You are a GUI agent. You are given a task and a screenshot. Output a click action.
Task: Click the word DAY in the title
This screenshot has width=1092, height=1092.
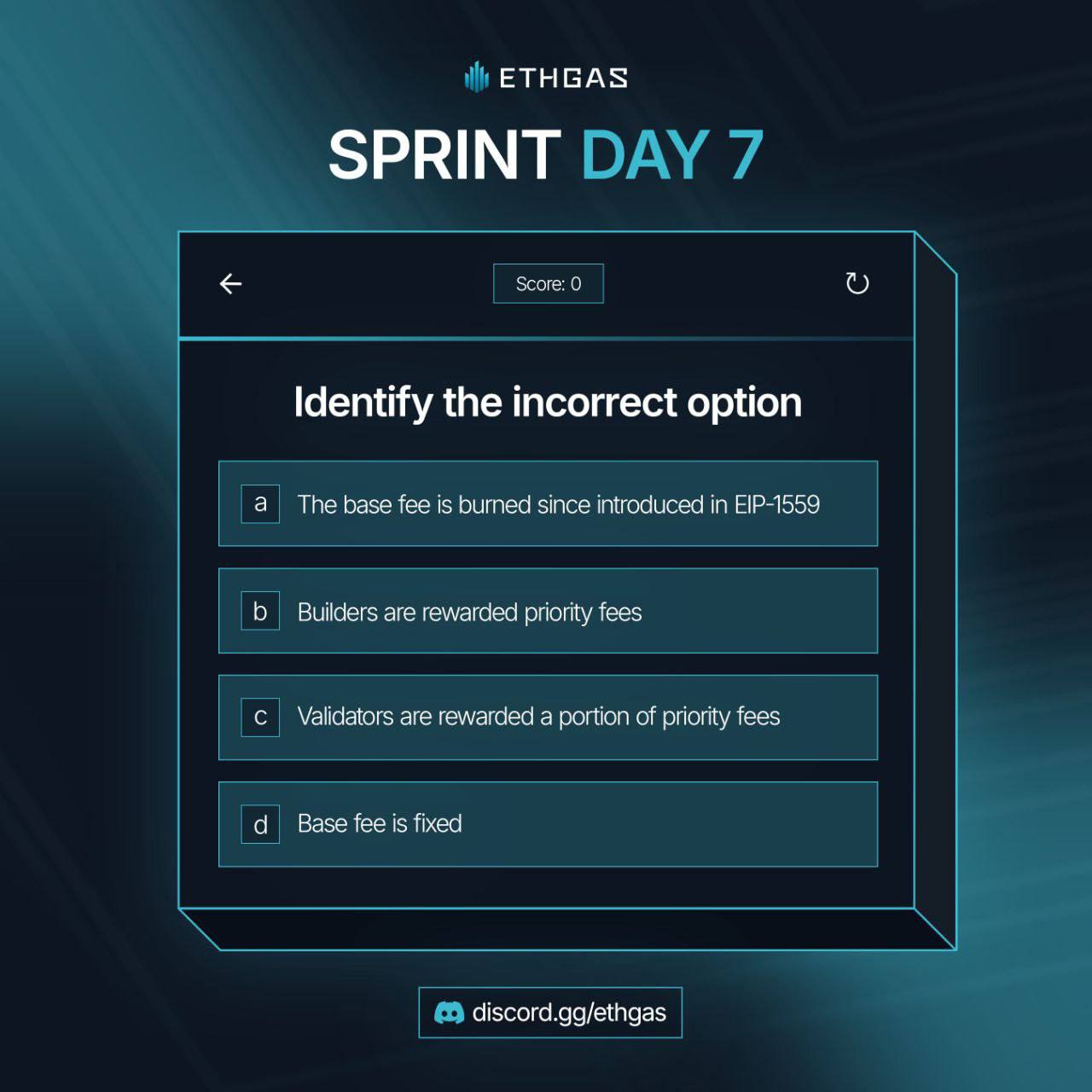point(645,154)
